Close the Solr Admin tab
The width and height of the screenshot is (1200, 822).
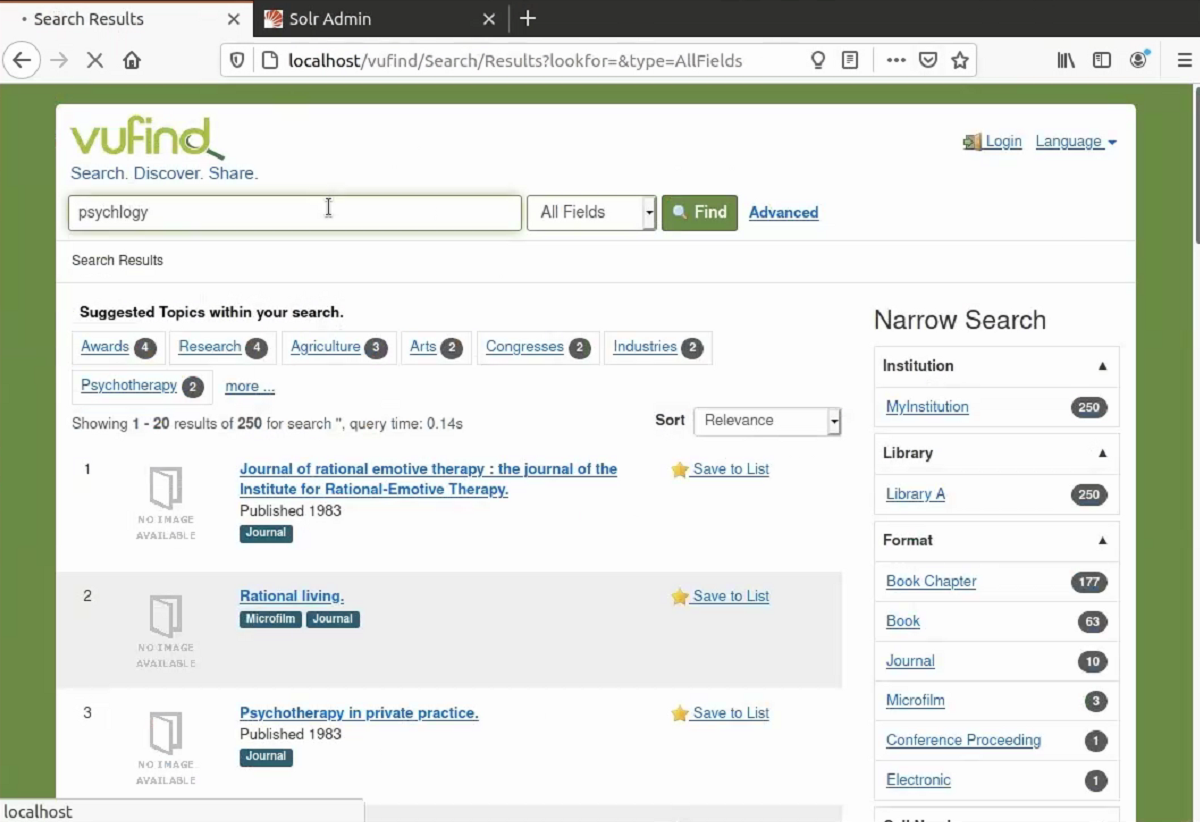point(489,19)
